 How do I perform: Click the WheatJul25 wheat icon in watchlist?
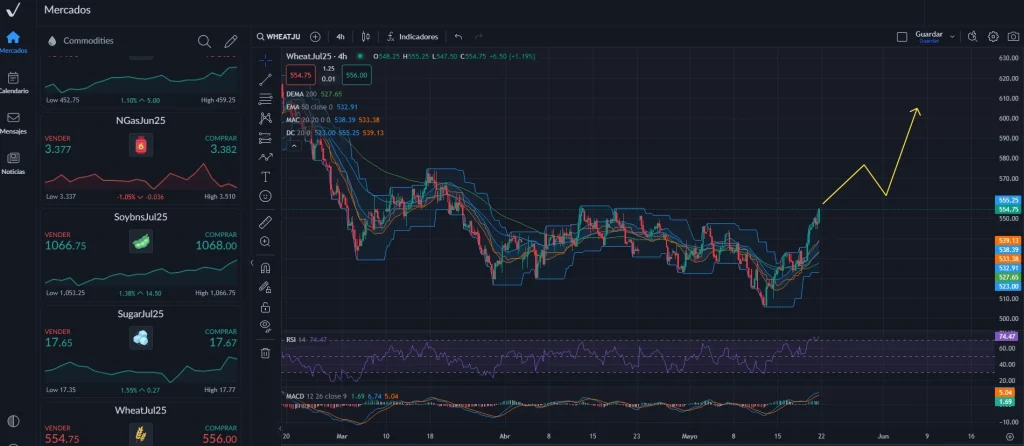click(x=140, y=433)
